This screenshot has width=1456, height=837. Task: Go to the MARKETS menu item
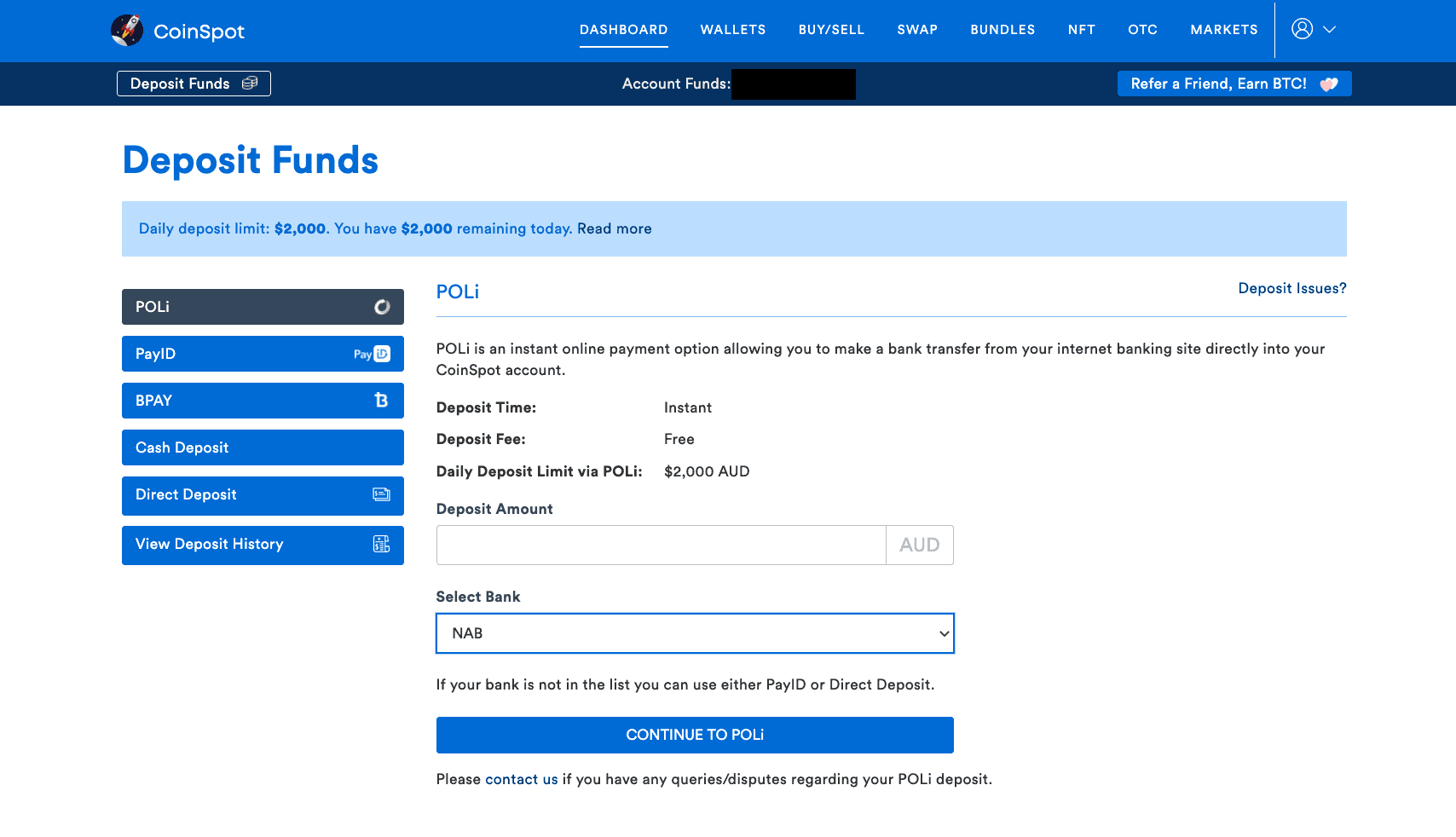pyautogui.click(x=1223, y=29)
